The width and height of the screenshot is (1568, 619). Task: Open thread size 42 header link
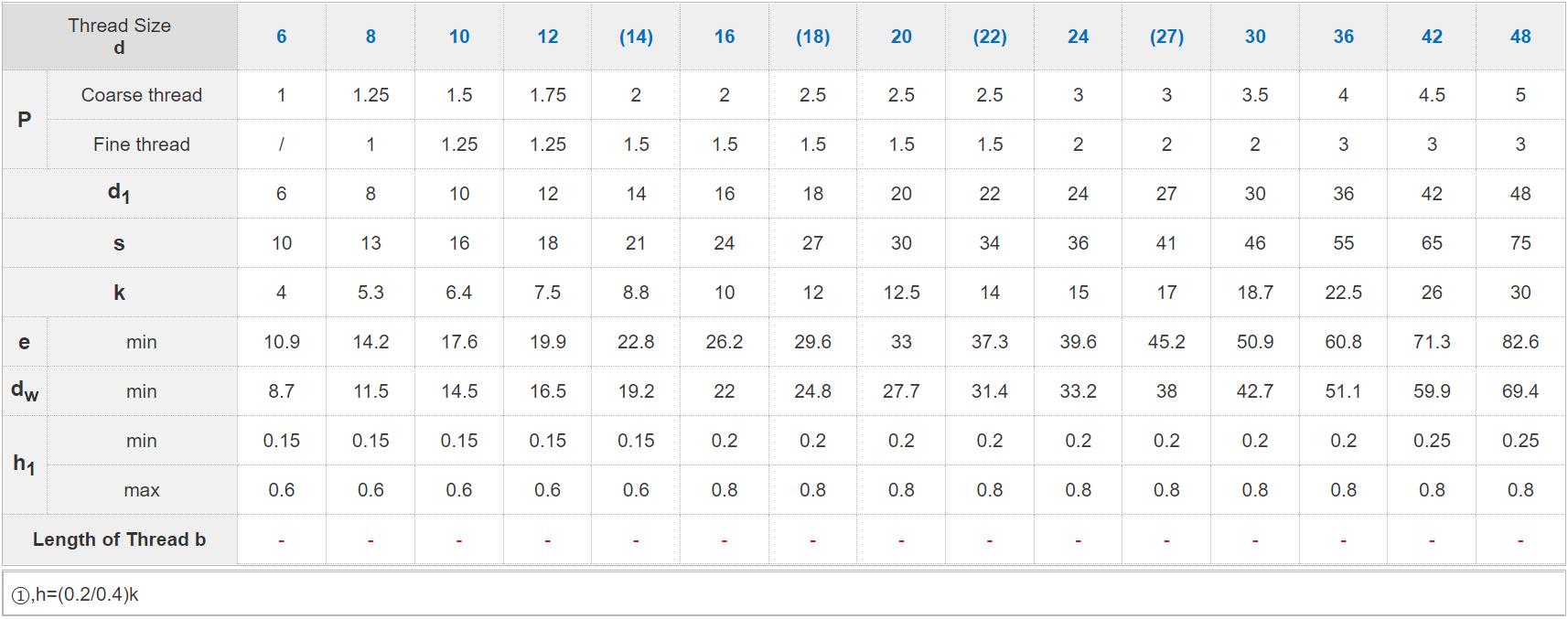click(x=1432, y=37)
